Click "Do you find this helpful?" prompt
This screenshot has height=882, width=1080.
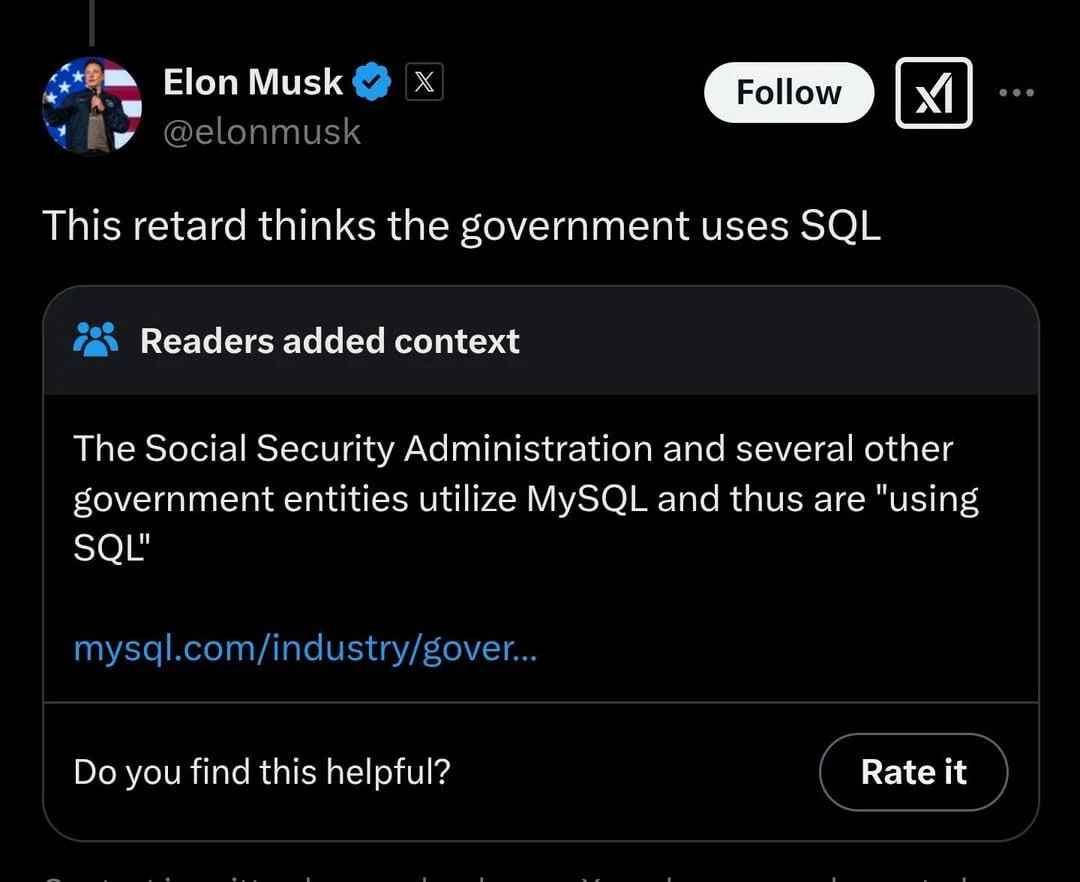tap(262, 772)
